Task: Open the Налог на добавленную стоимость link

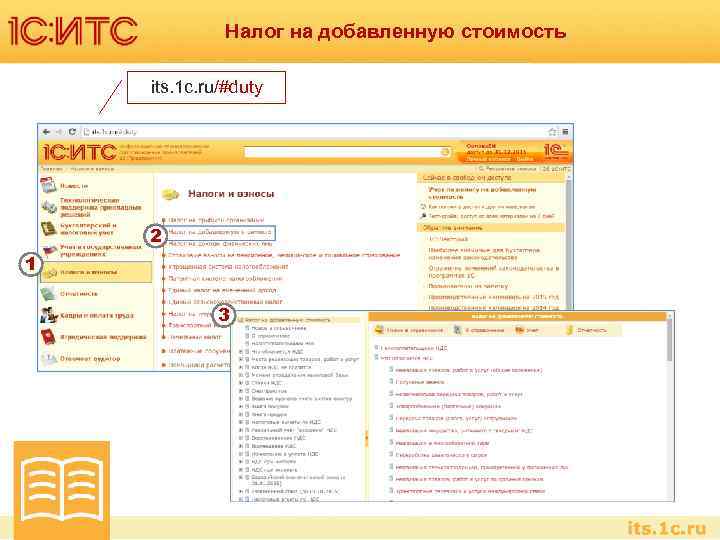Action: point(219,232)
